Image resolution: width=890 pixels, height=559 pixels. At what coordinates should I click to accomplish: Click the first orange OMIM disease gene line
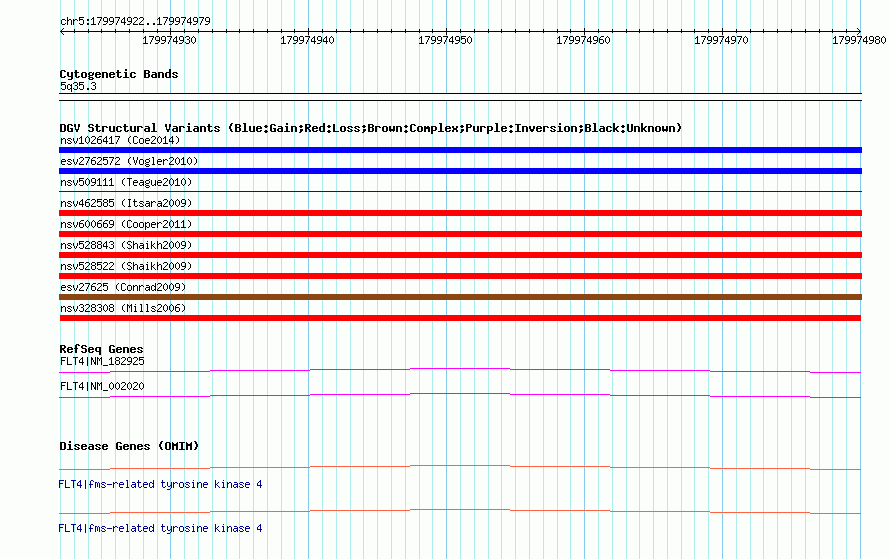tap(460, 468)
